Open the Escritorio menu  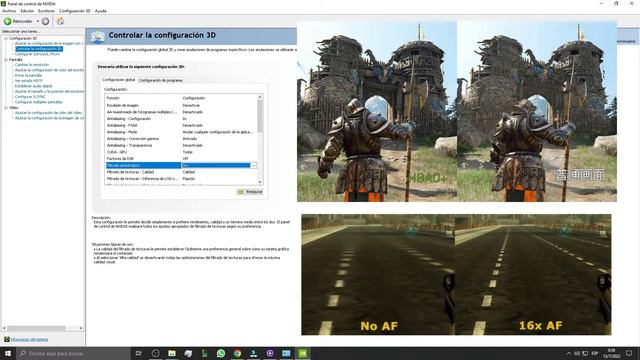point(46,11)
